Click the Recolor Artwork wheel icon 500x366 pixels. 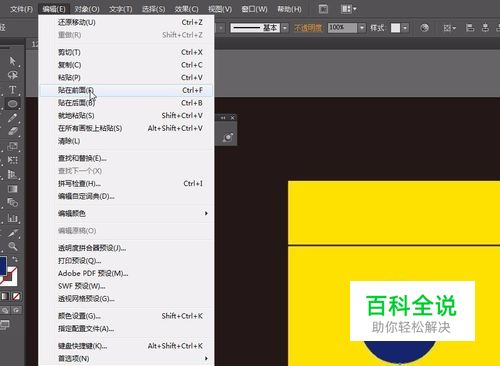tap(424, 28)
